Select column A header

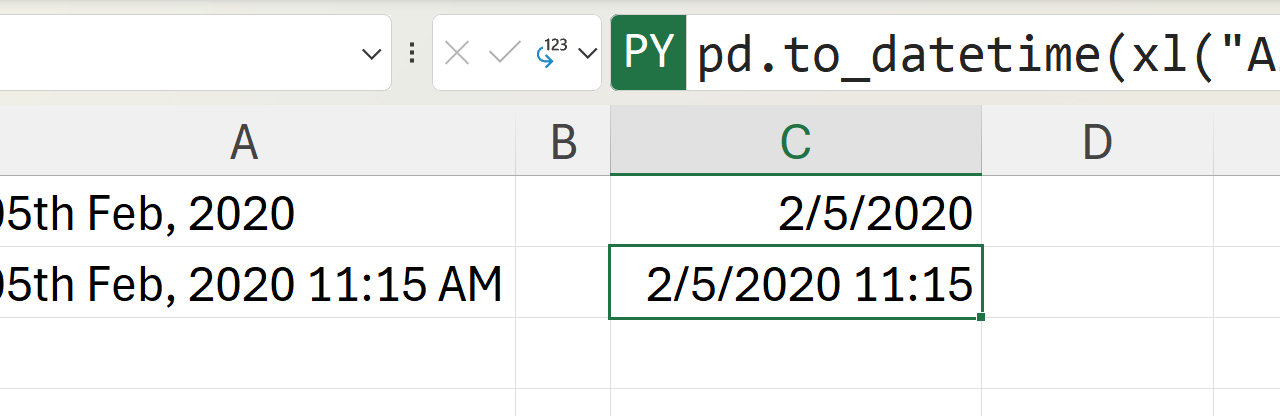[x=244, y=143]
